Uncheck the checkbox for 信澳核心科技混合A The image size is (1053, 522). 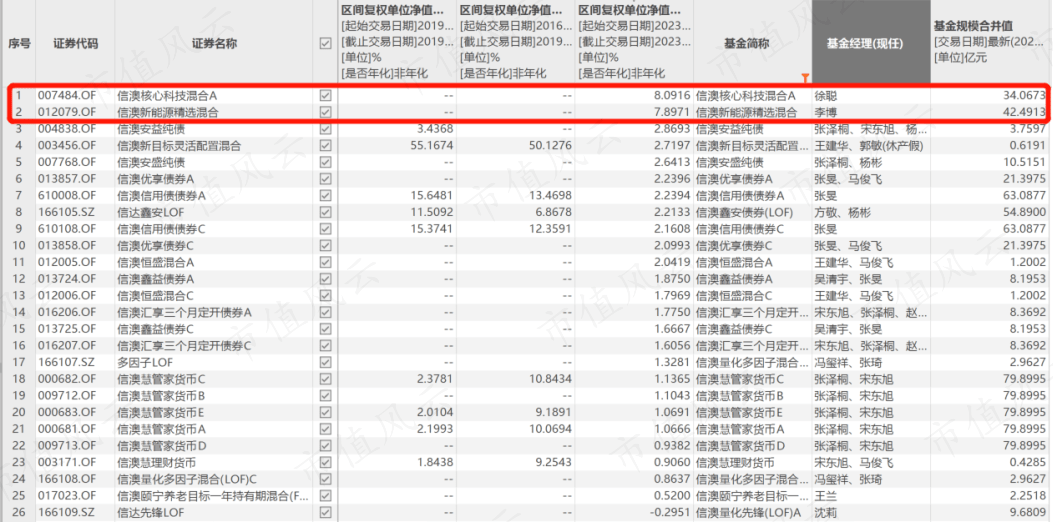(324, 95)
